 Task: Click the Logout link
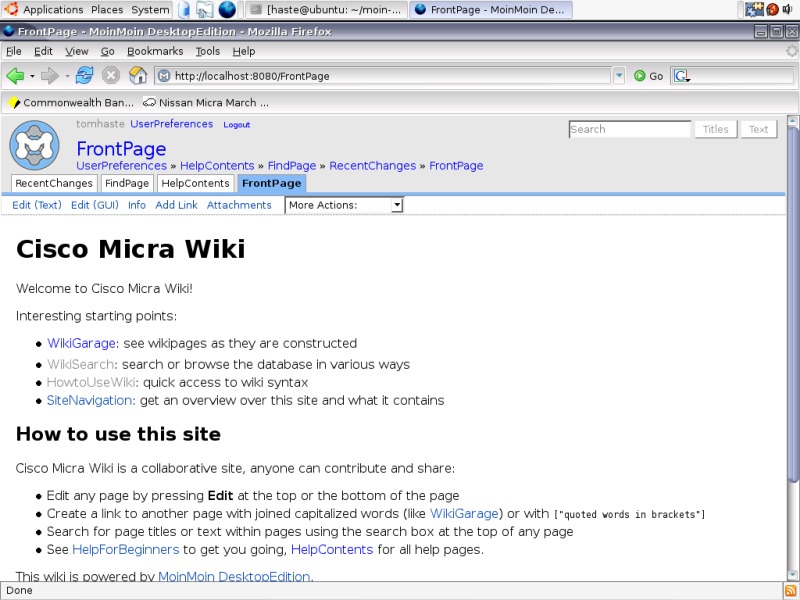(x=237, y=125)
